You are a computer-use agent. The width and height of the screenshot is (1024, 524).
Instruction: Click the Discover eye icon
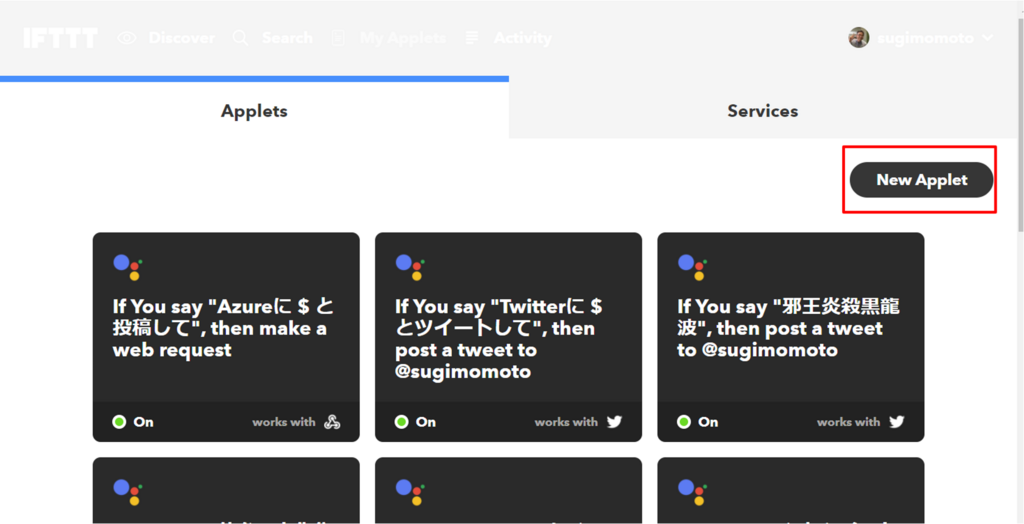click(x=127, y=38)
